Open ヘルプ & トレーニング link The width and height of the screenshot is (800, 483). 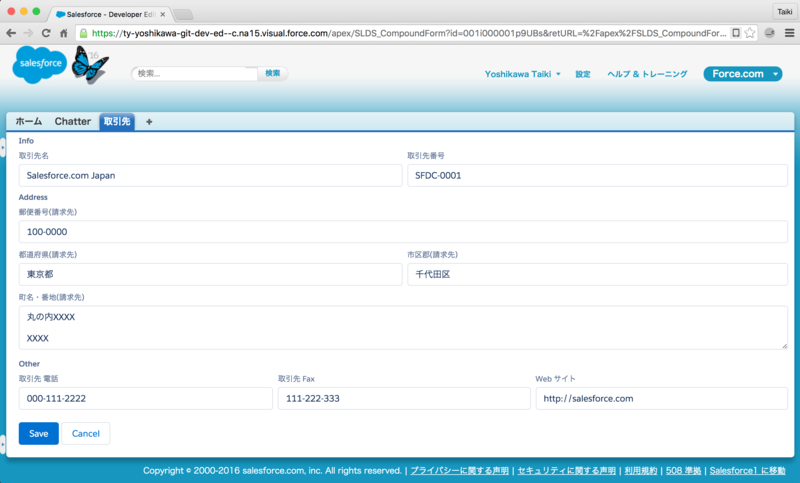647,74
